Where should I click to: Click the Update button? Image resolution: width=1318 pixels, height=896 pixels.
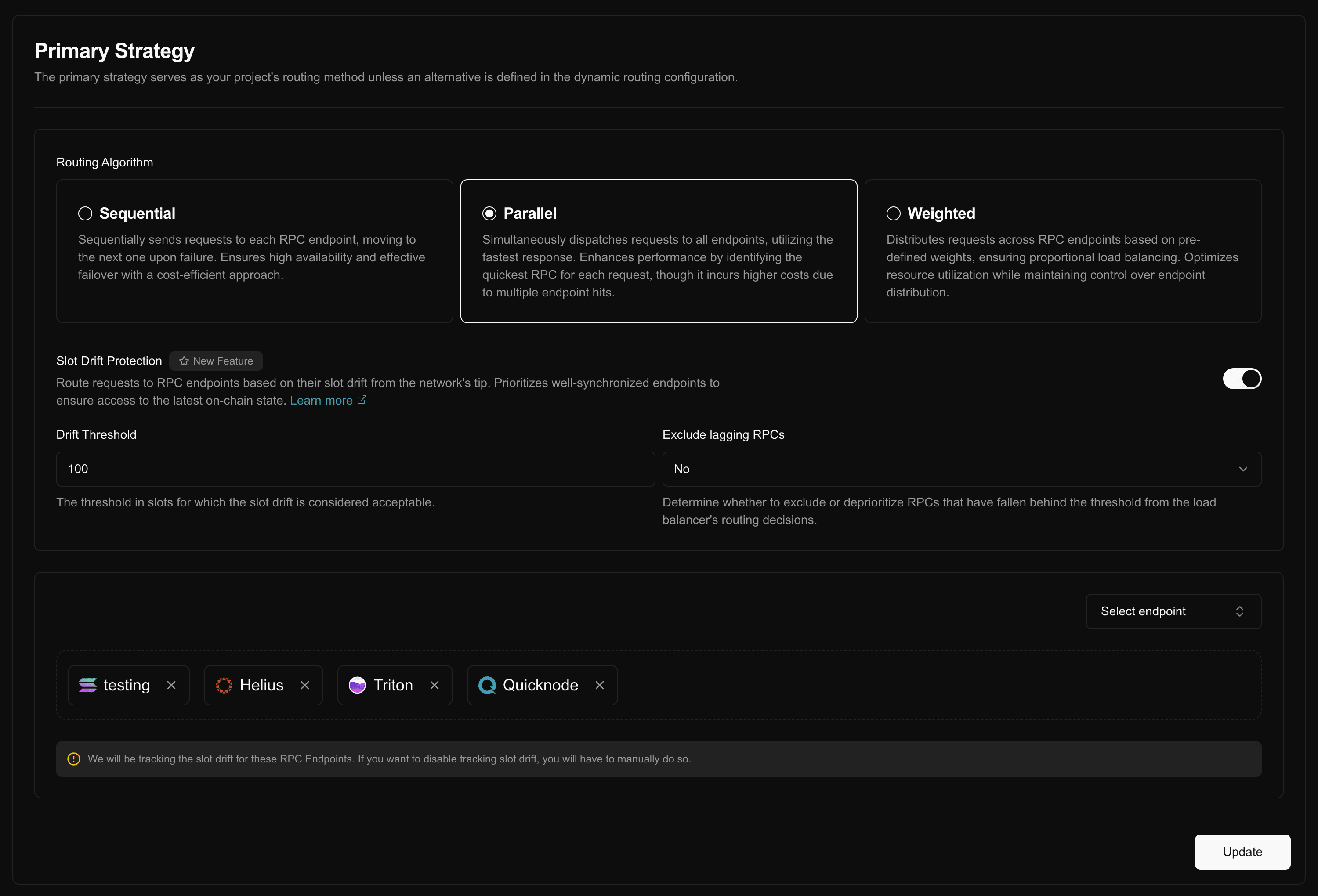point(1242,852)
